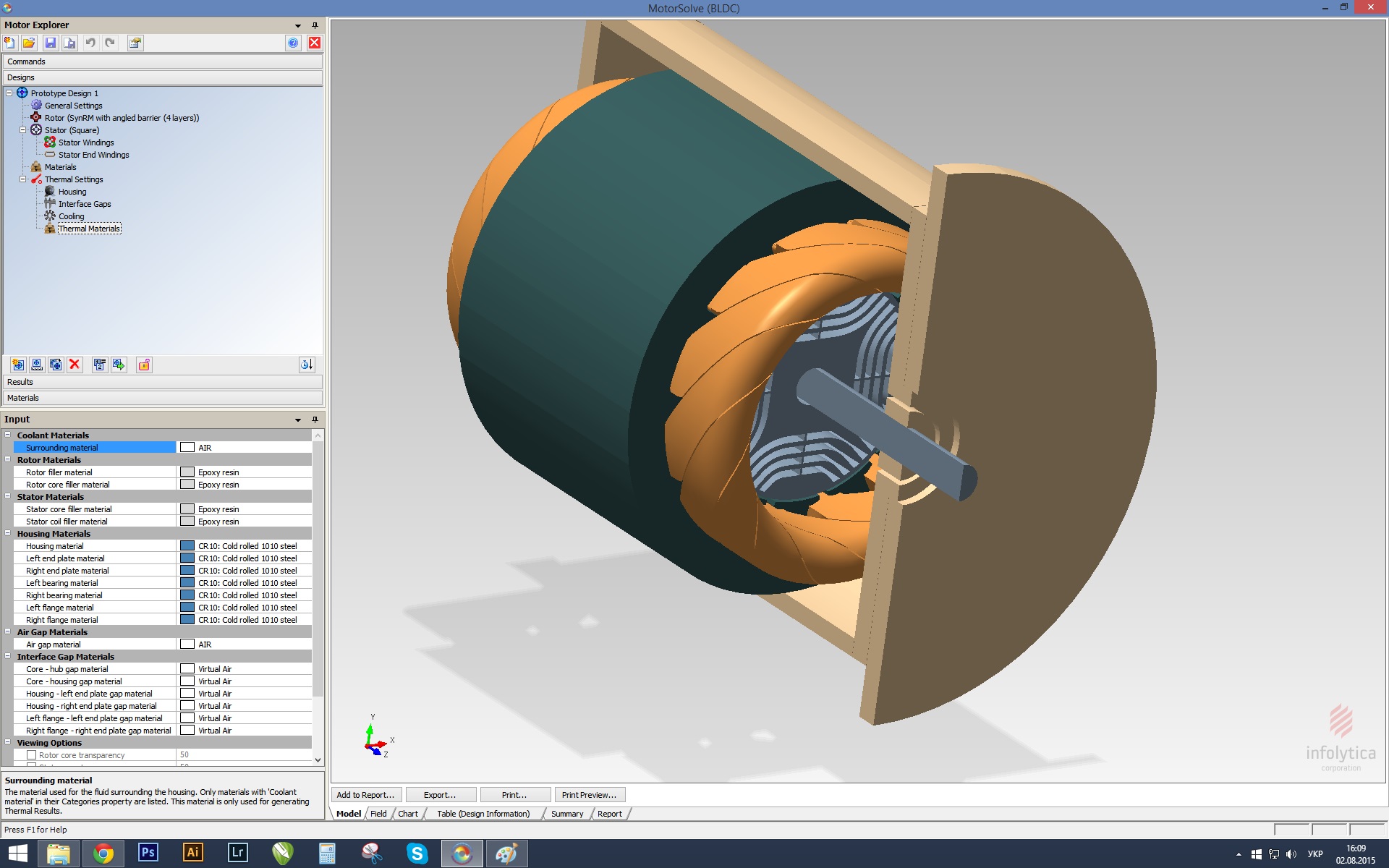Collapse the Thermal Settings tree node
The image size is (1389, 868).
(22, 179)
